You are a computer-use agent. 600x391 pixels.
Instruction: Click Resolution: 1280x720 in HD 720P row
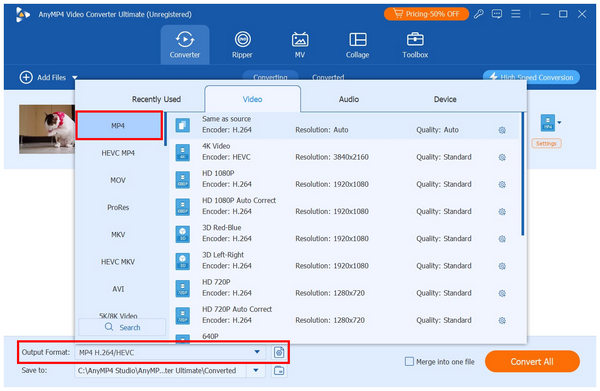[x=330, y=293]
